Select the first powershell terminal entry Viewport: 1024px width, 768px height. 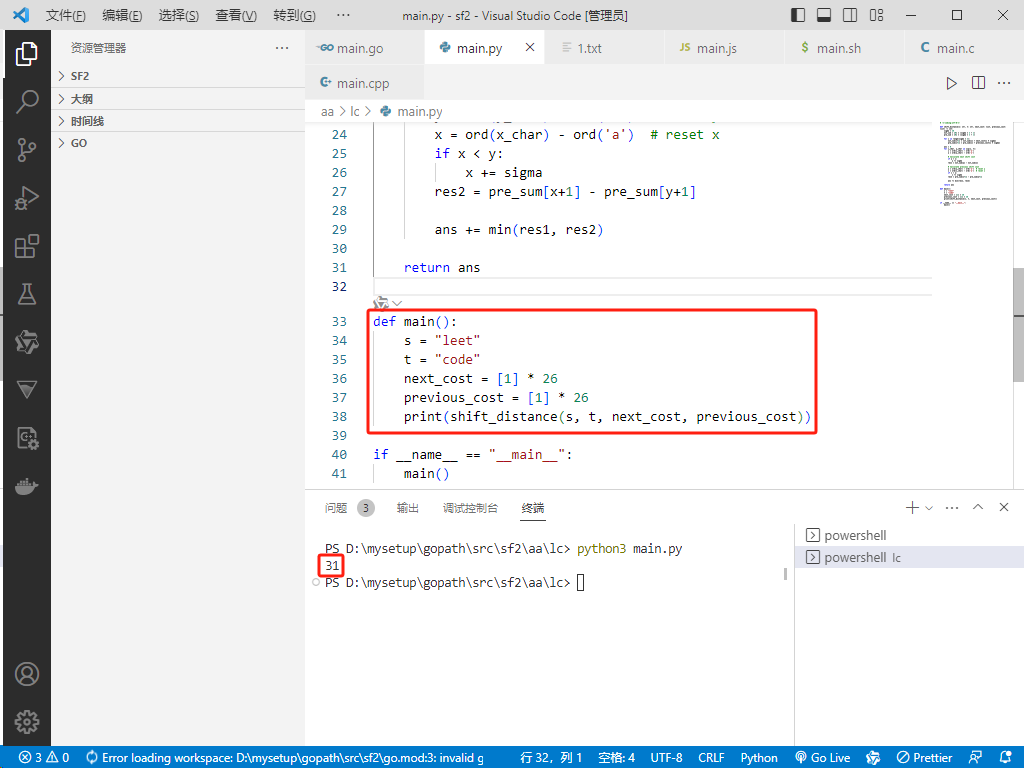(909, 536)
